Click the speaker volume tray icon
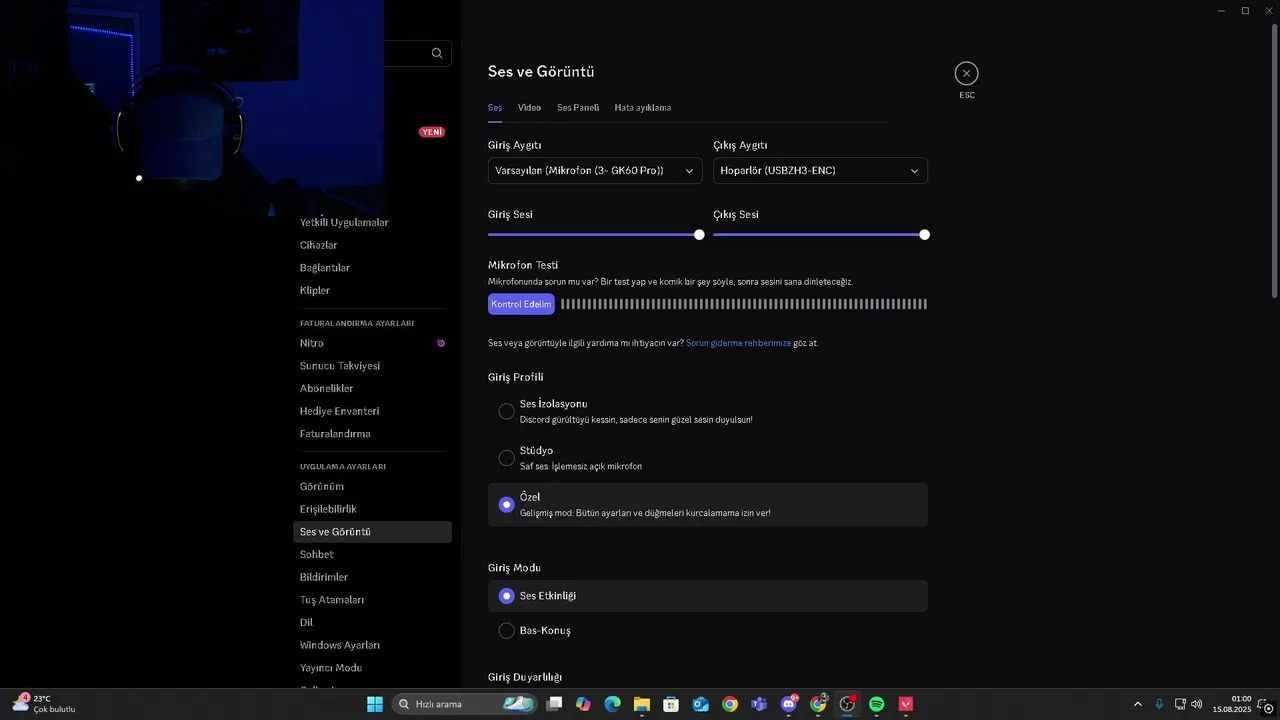1280x720 pixels. (1197, 704)
